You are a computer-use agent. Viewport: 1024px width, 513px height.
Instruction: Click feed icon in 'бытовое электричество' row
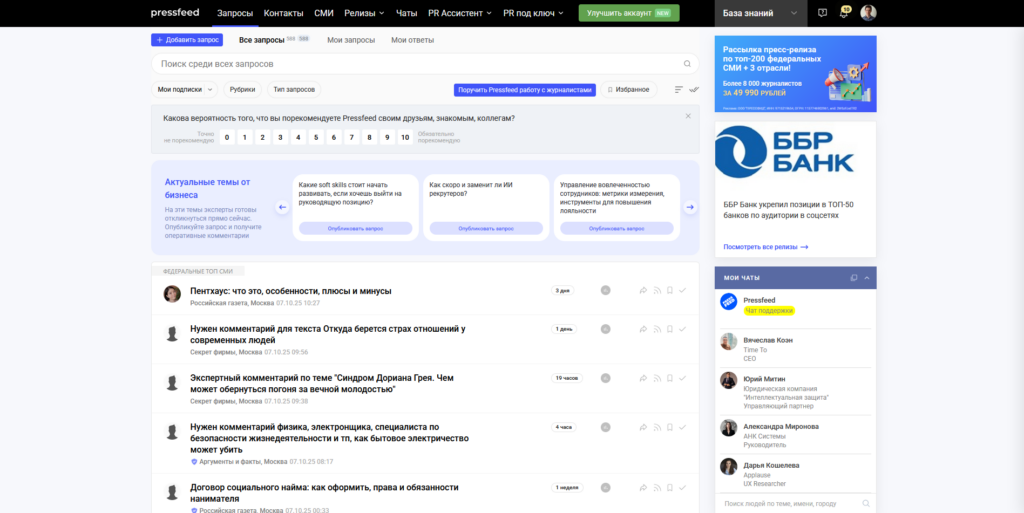[x=657, y=428]
